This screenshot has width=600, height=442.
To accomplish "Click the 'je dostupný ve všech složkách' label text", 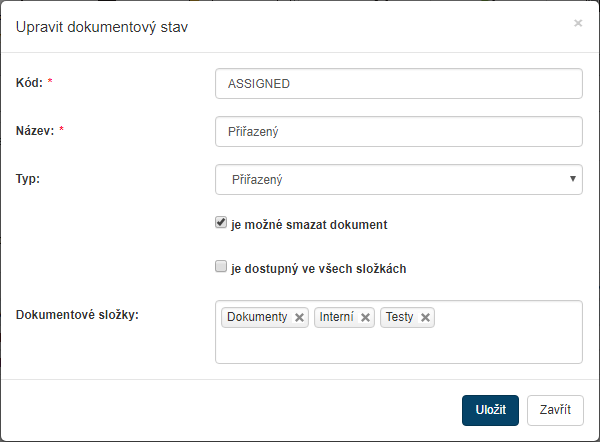I will click(318, 269).
